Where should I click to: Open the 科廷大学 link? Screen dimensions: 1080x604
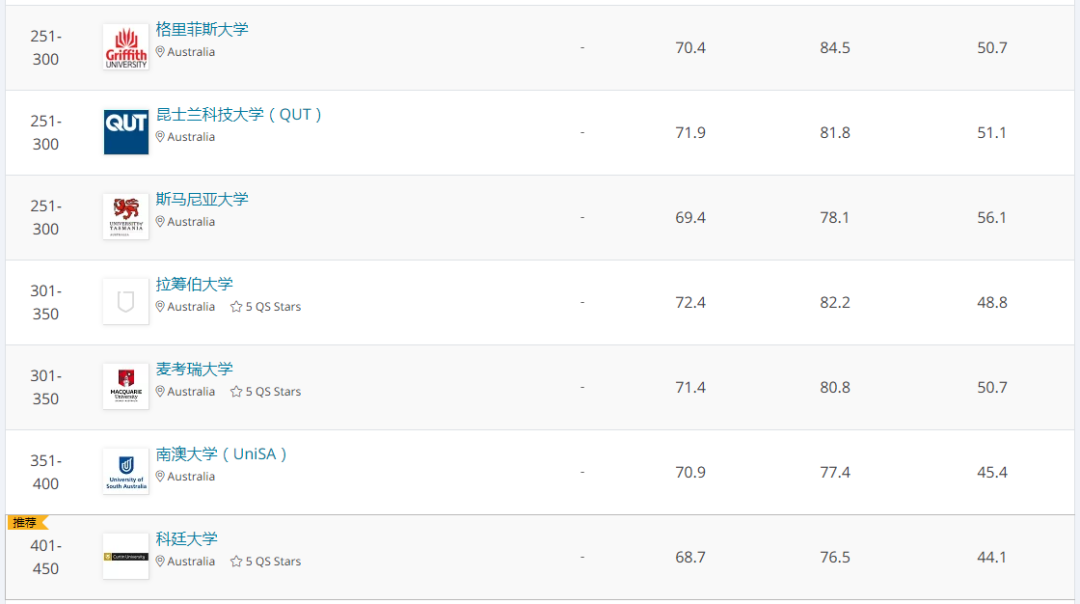tap(187, 540)
